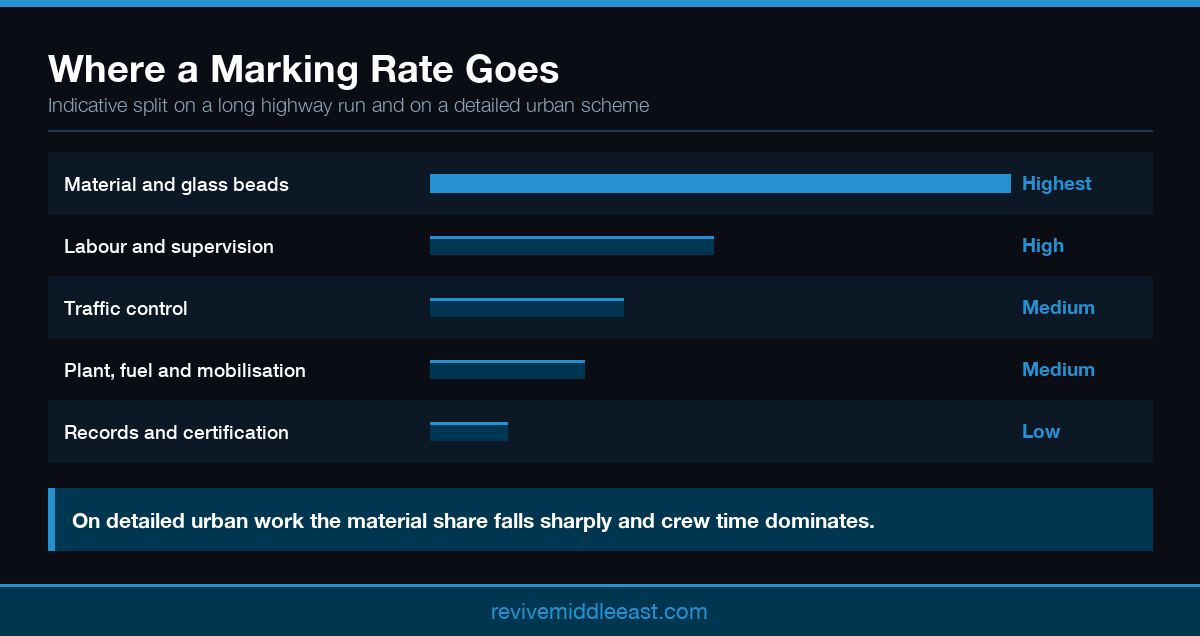
Task: Click the Material and glass beads bar
Action: (x=720, y=183)
